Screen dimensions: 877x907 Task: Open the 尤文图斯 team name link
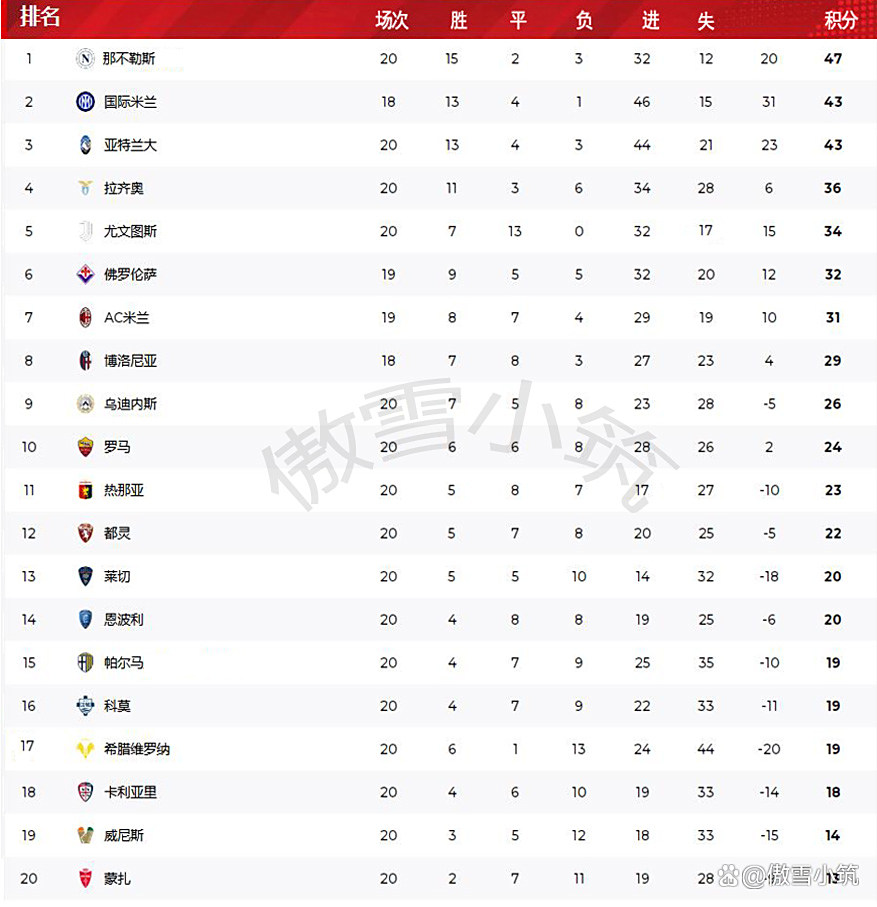tap(130, 231)
